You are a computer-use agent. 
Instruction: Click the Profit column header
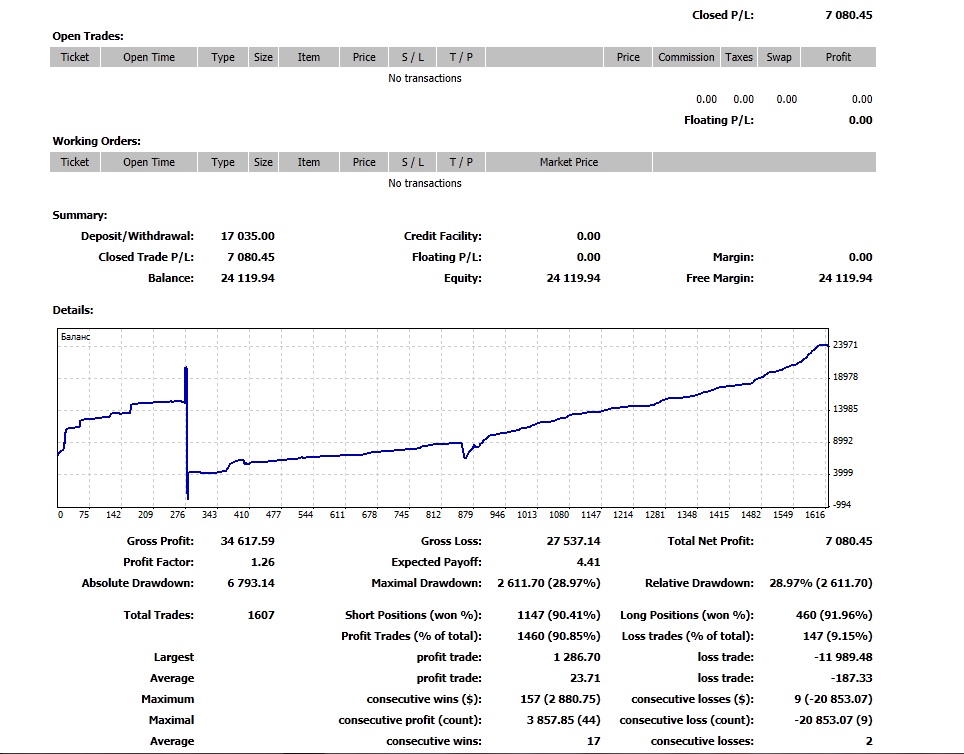coord(838,57)
